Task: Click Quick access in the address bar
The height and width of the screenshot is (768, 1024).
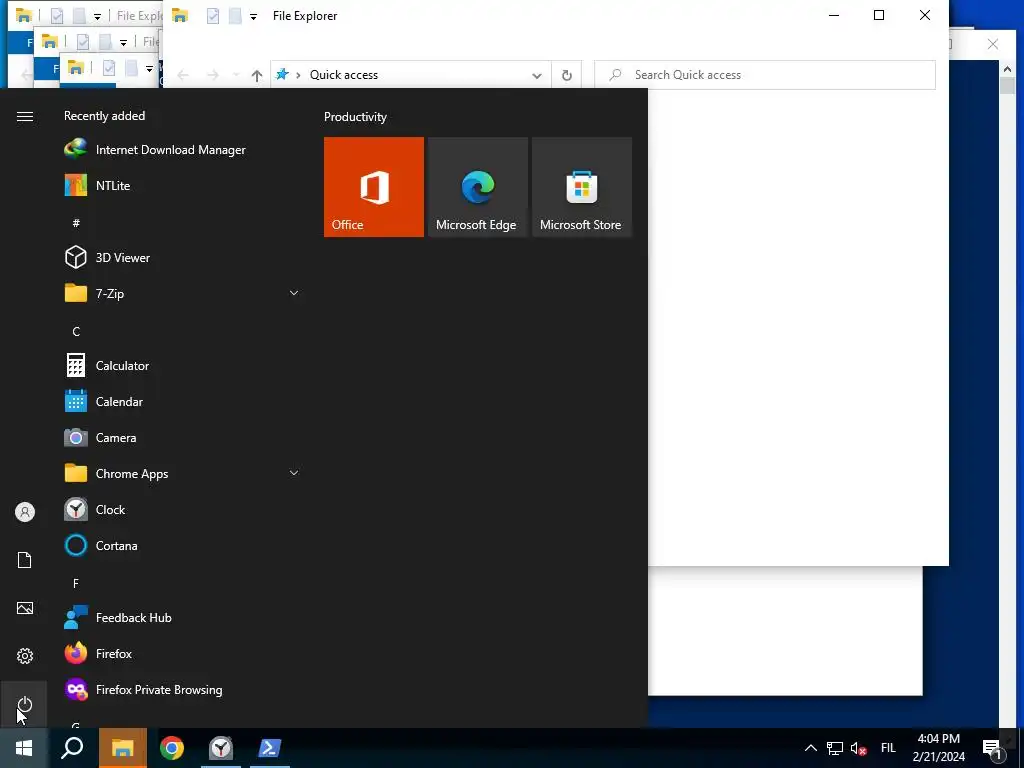Action: (x=344, y=75)
